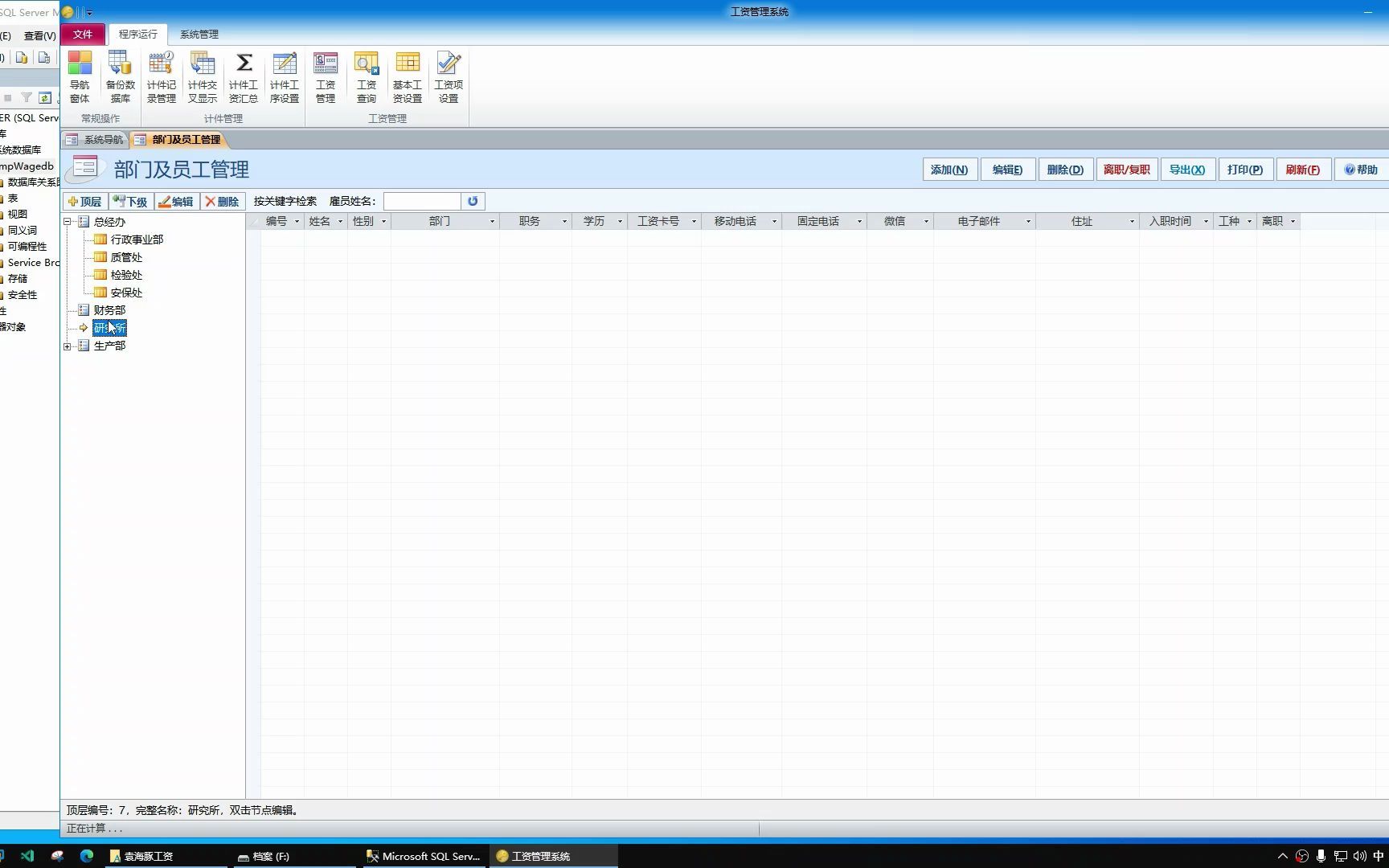Collapse the 总经办 department tree node
Screen dimensions: 1389x868
[68, 222]
